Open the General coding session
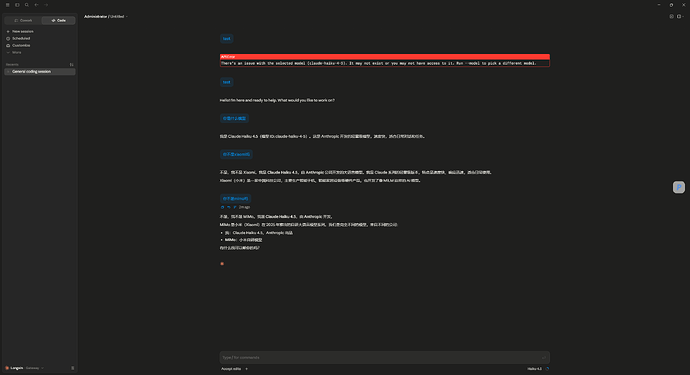The height and width of the screenshot is (375, 690). (40, 72)
